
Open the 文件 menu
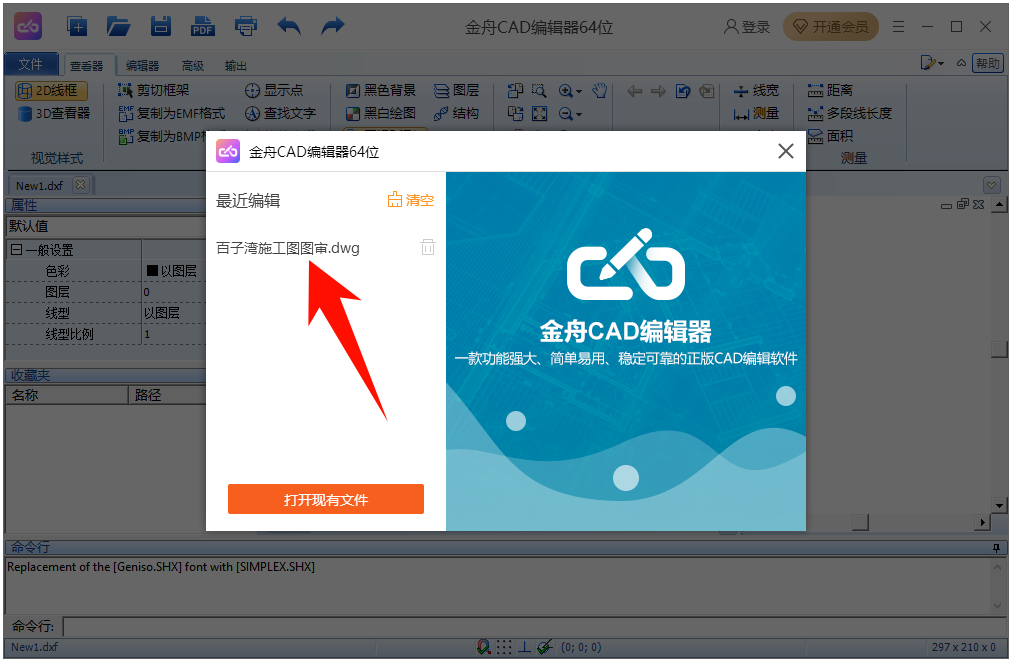click(31, 65)
